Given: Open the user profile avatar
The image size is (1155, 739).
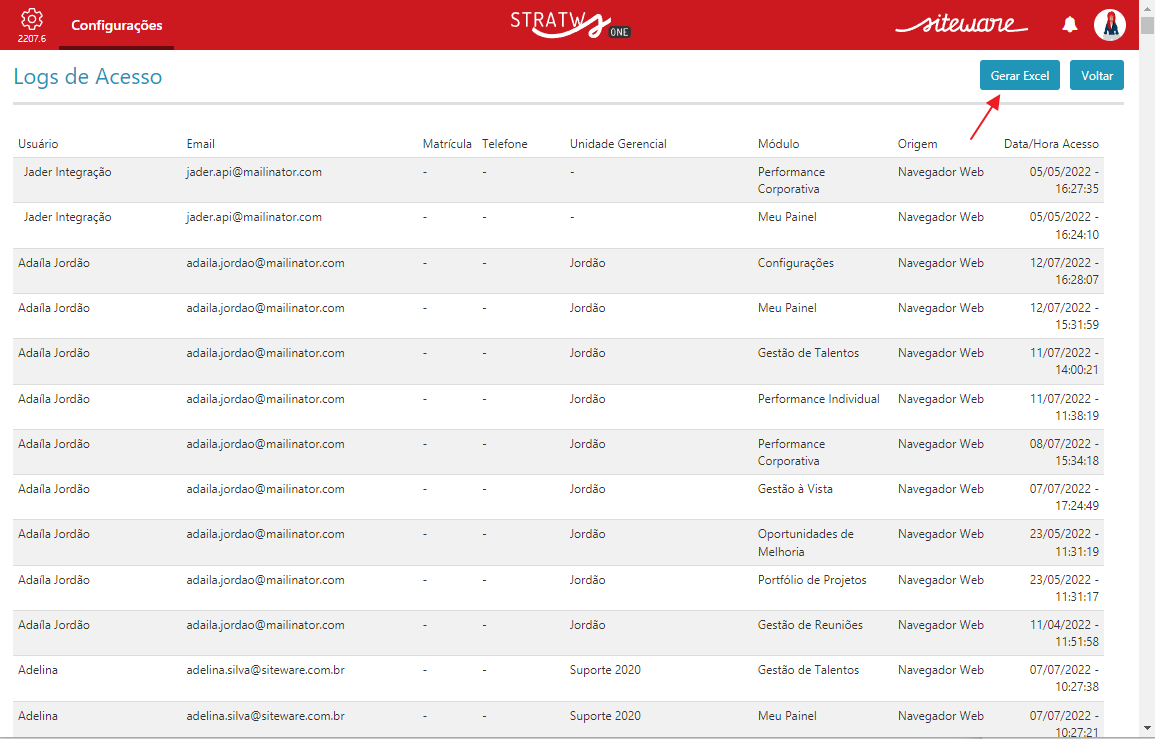Looking at the screenshot, I should click(1109, 25).
